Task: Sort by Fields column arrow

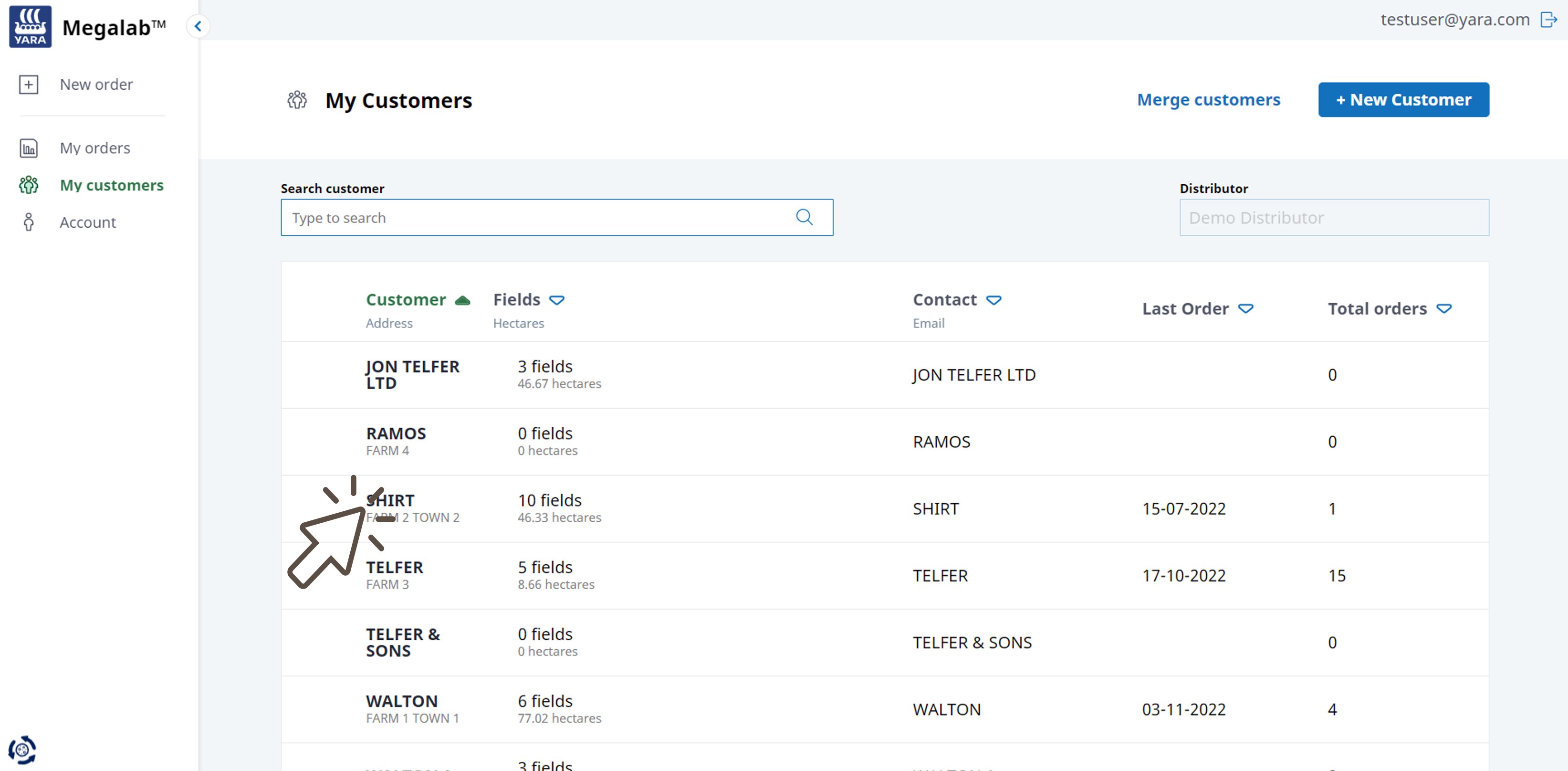Action: pyautogui.click(x=556, y=300)
